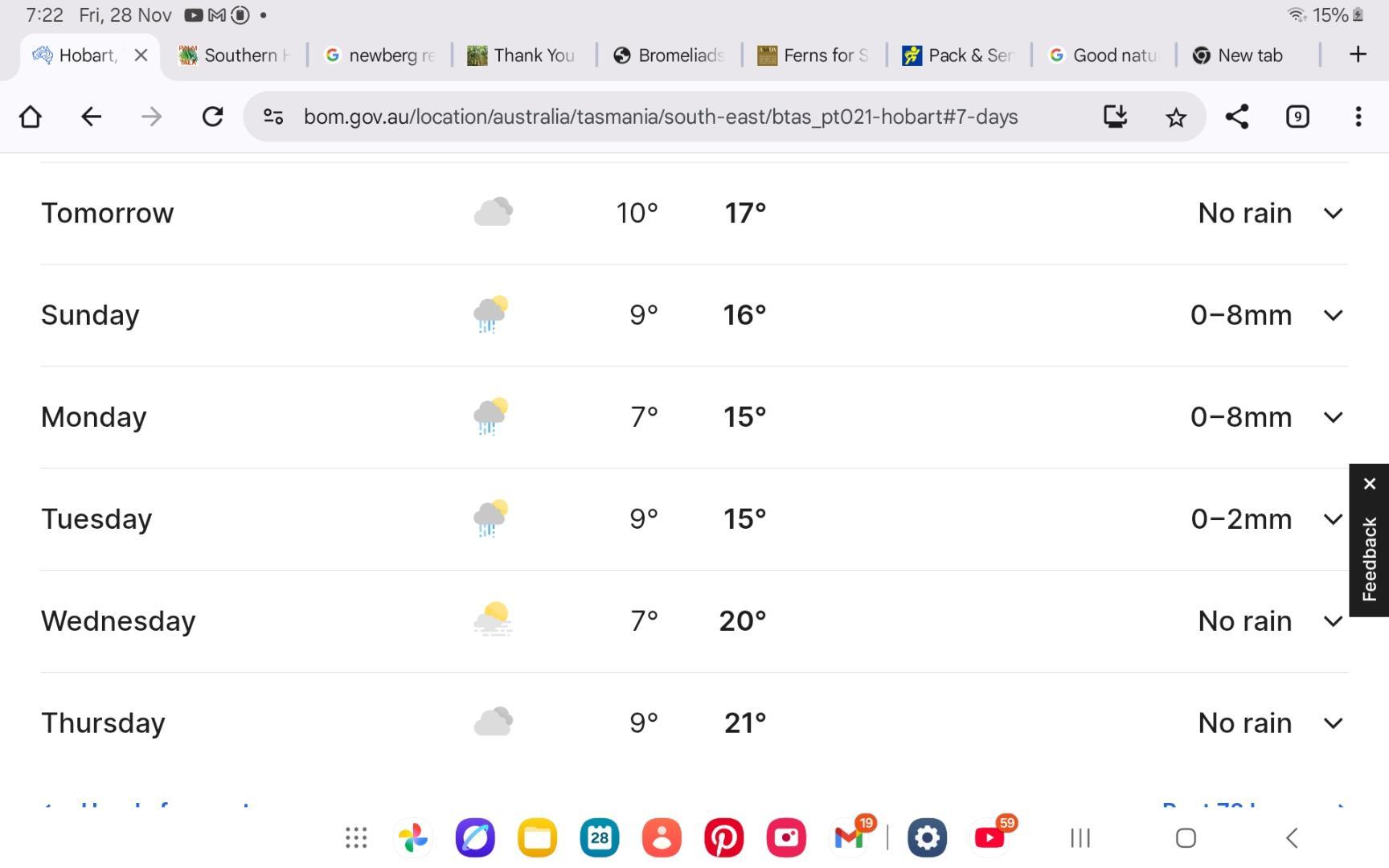Viewport: 1389px width, 868px height.
Task: Go to the browser home page
Action: pyautogui.click(x=31, y=117)
